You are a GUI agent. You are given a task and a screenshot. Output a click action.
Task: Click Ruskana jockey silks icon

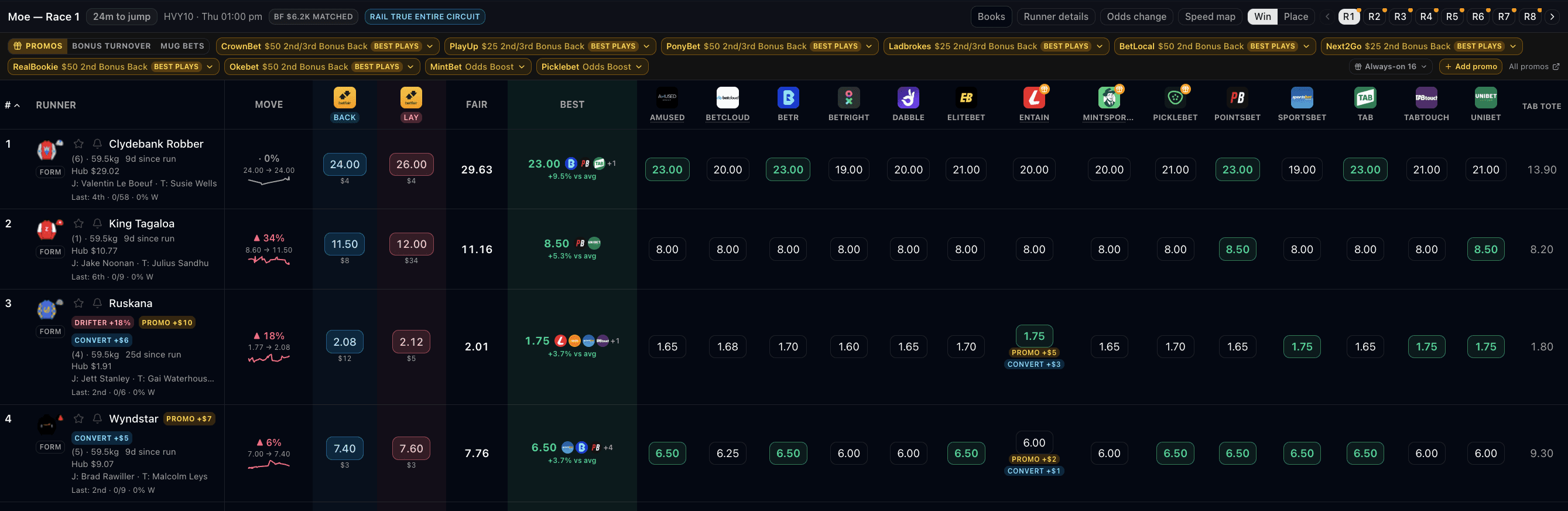tap(47, 309)
